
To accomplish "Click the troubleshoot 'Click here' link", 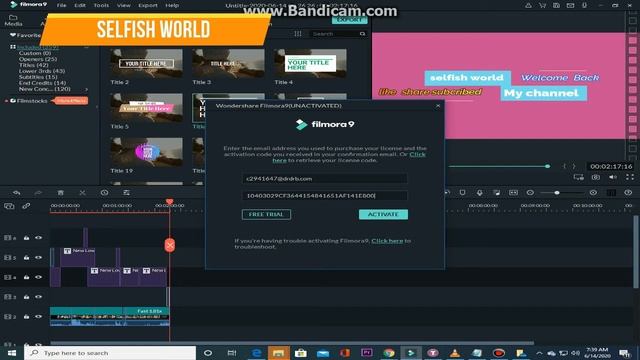I will click(x=387, y=241).
